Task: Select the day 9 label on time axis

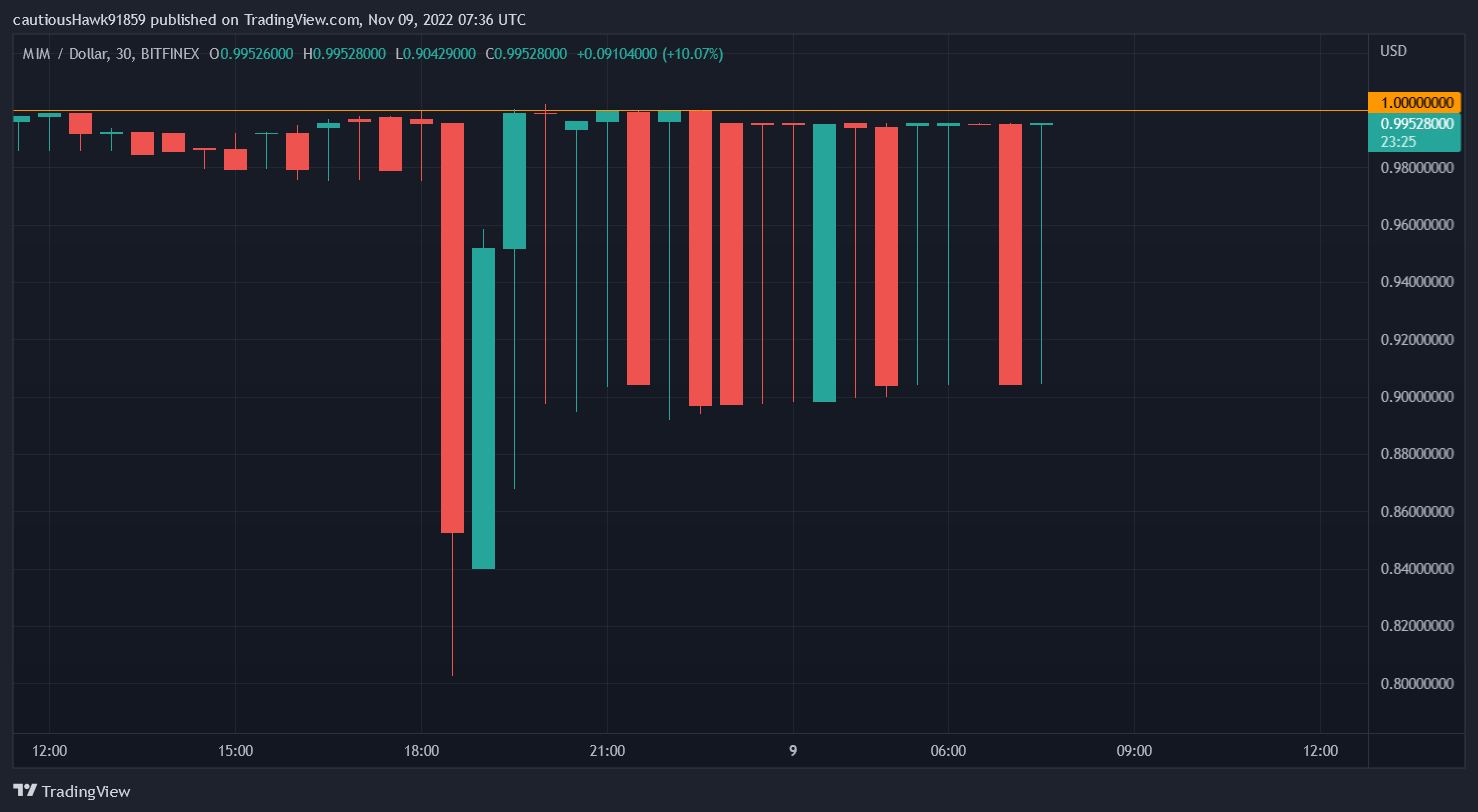Action: click(x=791, y=750)
